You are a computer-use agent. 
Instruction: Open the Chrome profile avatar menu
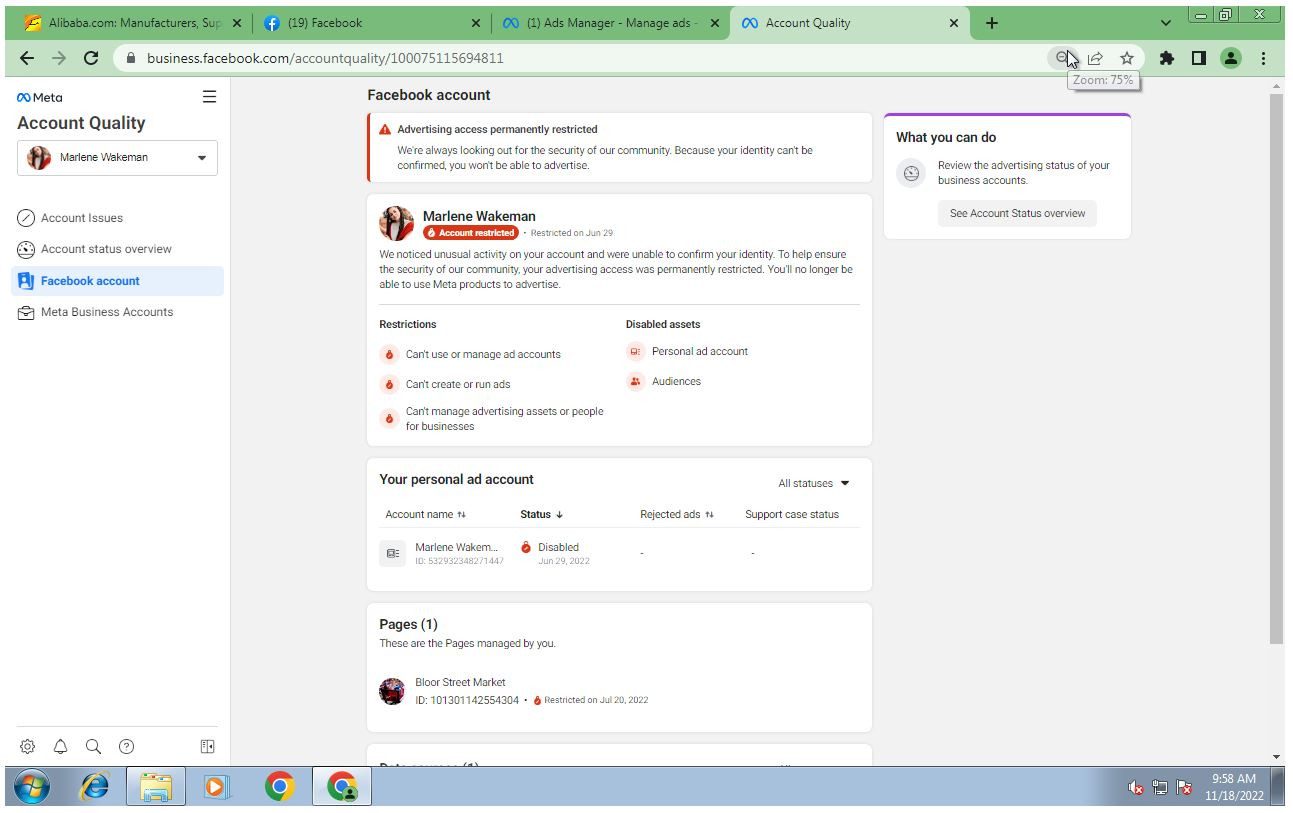coord(1231,58)
